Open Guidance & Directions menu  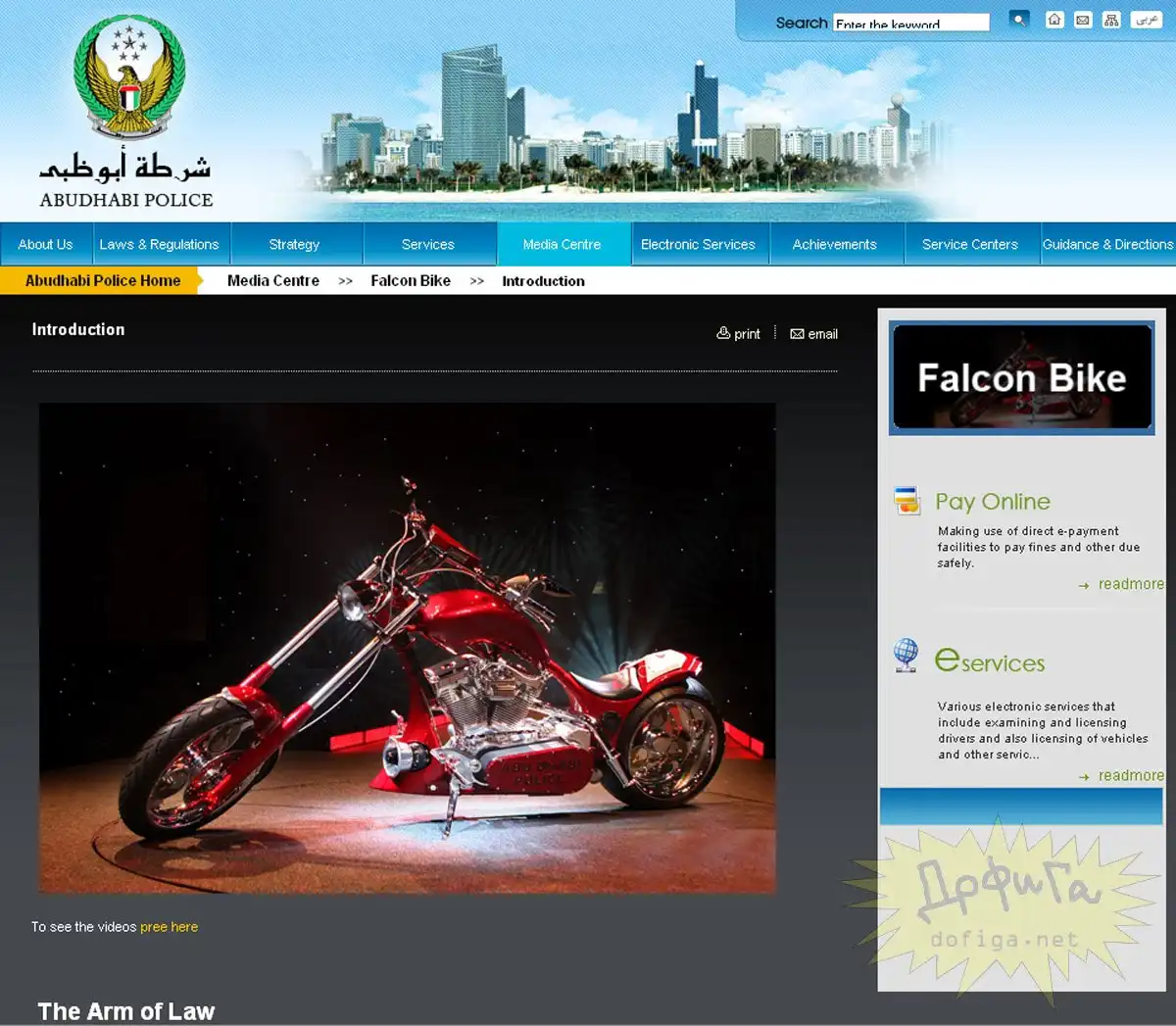pos(1107,244)
